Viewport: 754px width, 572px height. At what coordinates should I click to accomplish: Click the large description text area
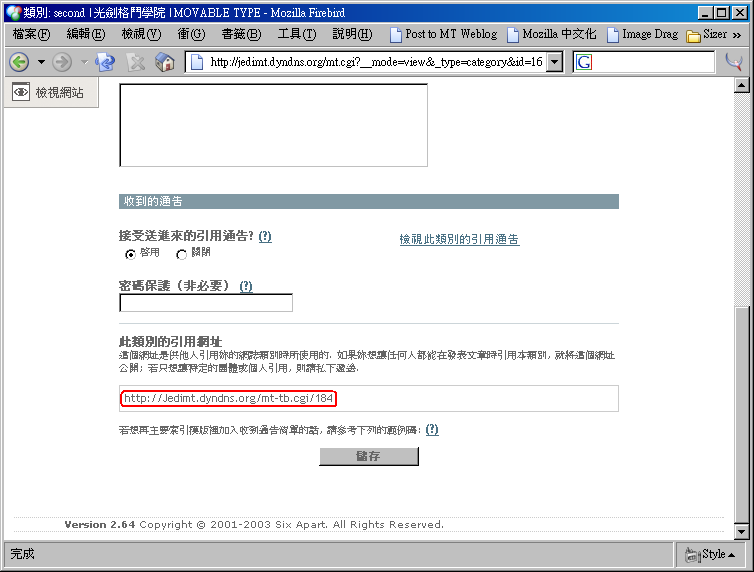click(x=273, y=125)
